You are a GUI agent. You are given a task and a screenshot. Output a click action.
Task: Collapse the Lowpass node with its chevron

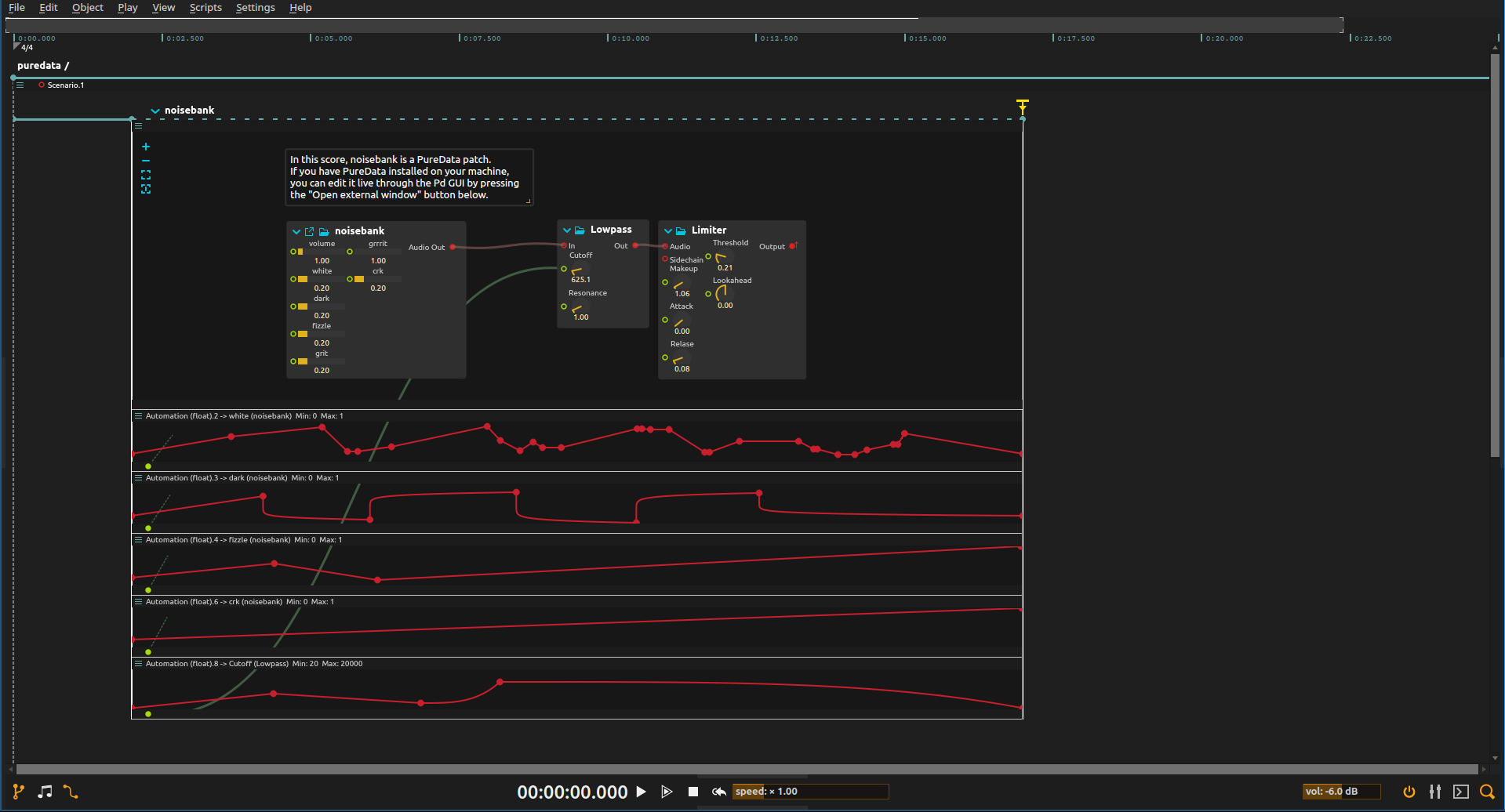[x=567, y=230]
